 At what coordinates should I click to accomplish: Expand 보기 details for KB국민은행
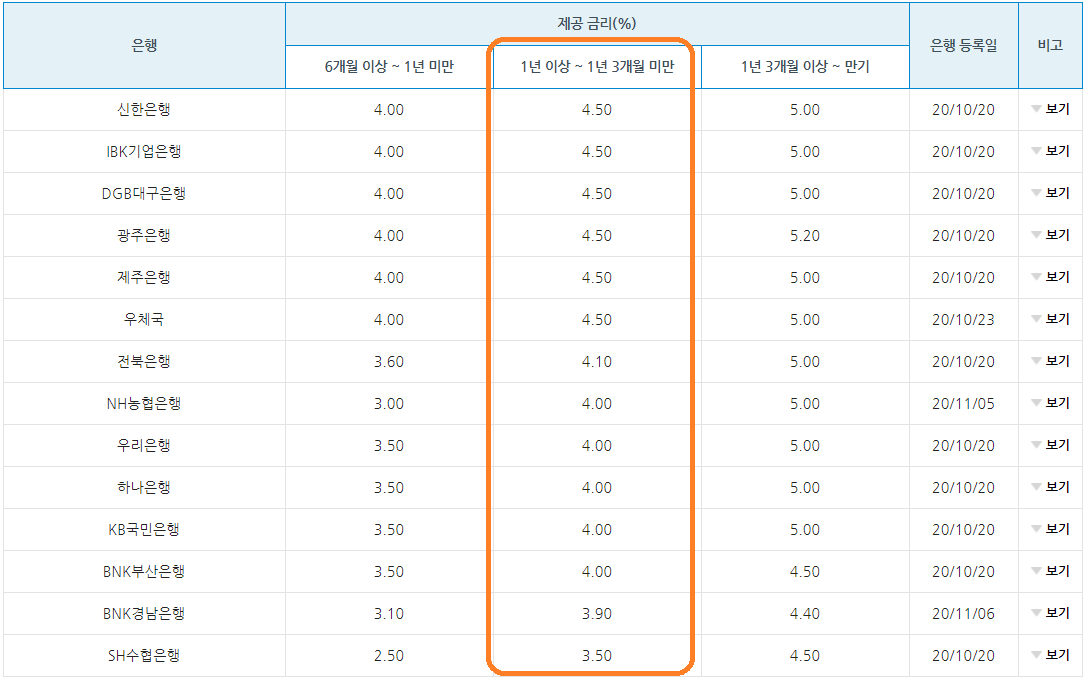coord(1051,530)
